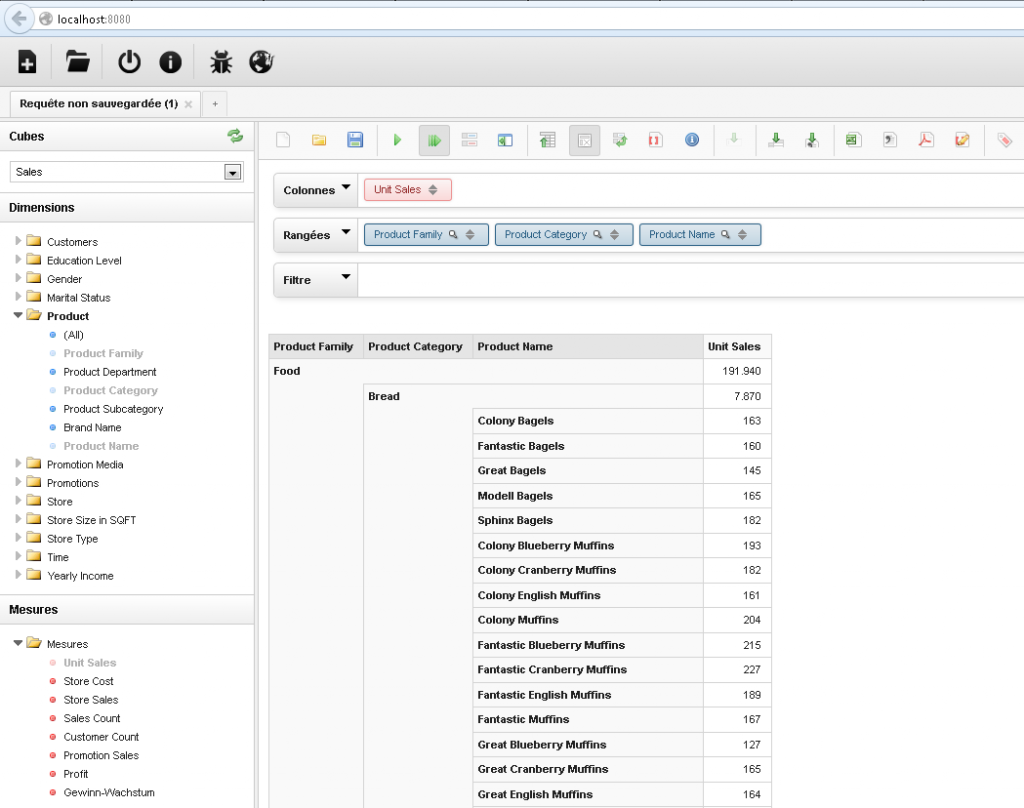Run the current query

397,140
